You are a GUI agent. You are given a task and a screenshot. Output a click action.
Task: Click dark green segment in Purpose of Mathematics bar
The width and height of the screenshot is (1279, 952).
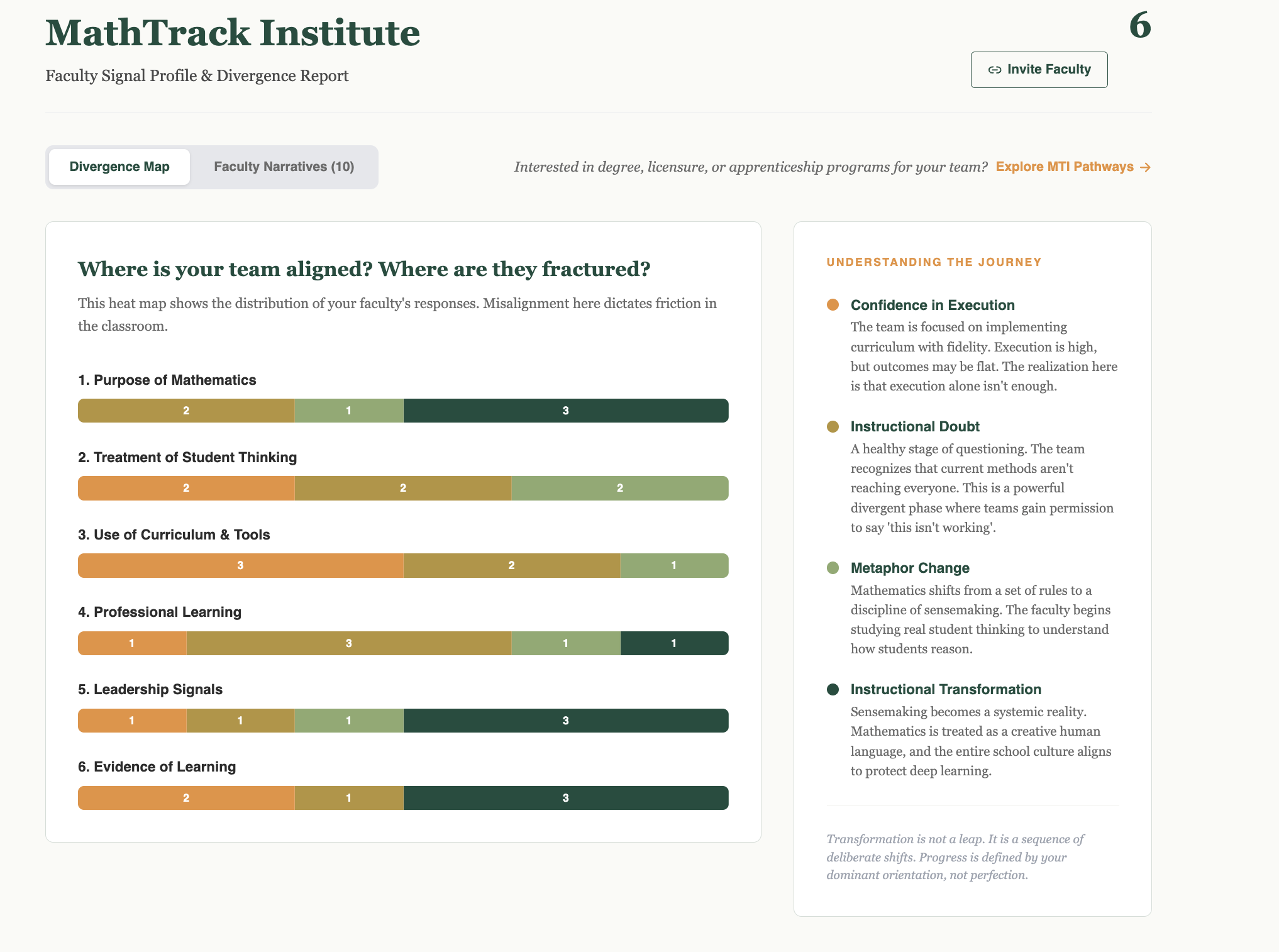565,411
